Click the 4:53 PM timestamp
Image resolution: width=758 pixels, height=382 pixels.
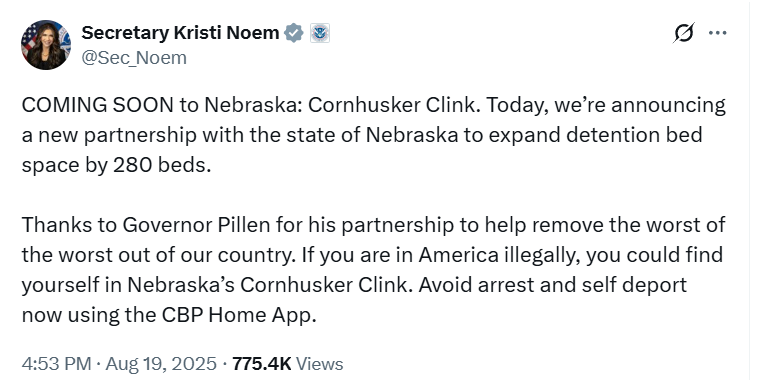pos(56,364)
